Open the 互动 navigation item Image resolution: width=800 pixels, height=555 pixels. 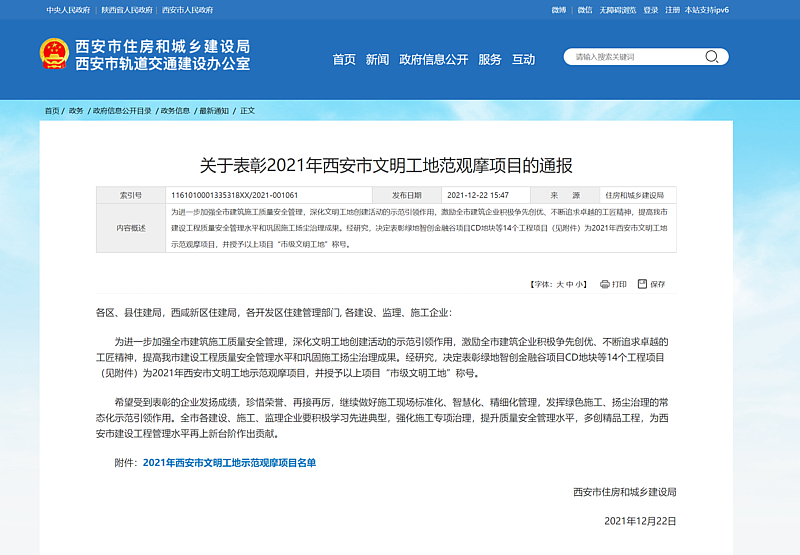click(x=523, y=59)
